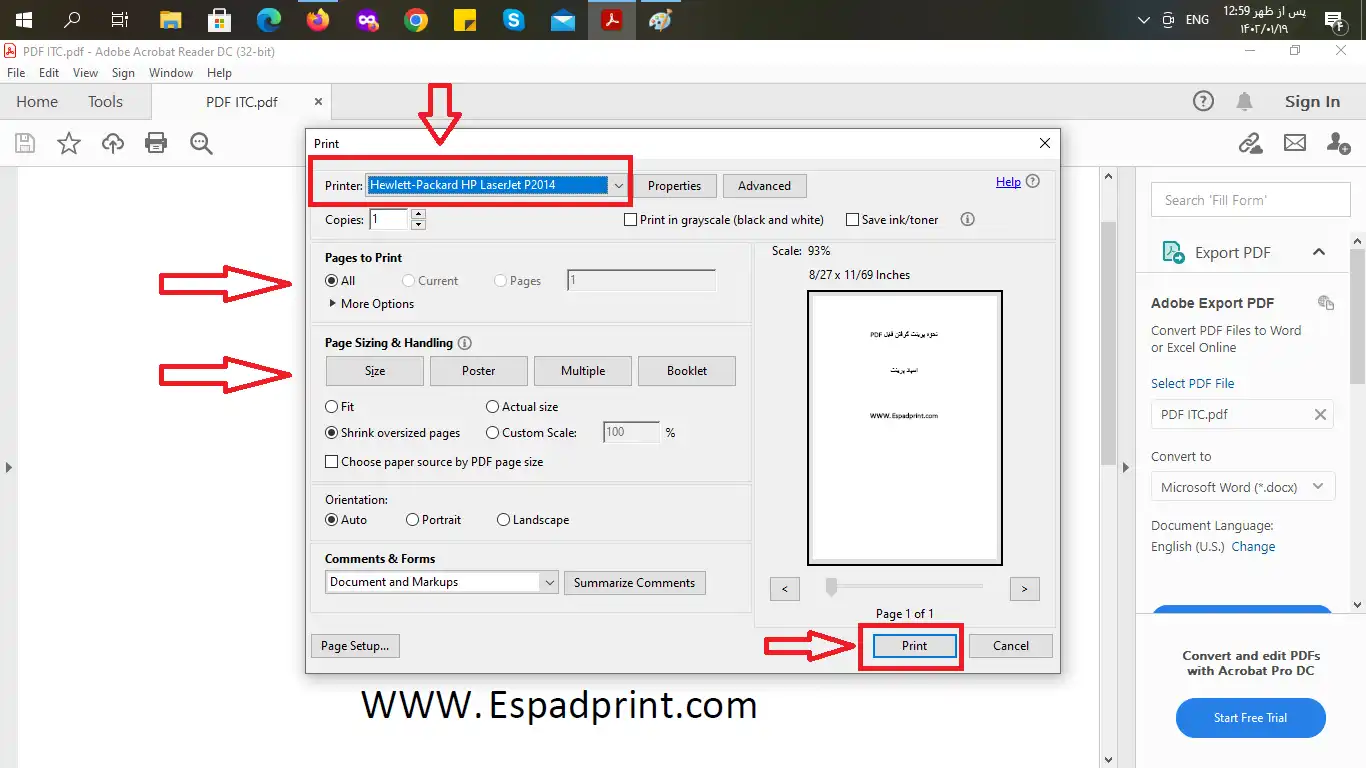Open Skype from taskbar
The width and height of the screenshot is (1366, 768).
click(514, 19)
